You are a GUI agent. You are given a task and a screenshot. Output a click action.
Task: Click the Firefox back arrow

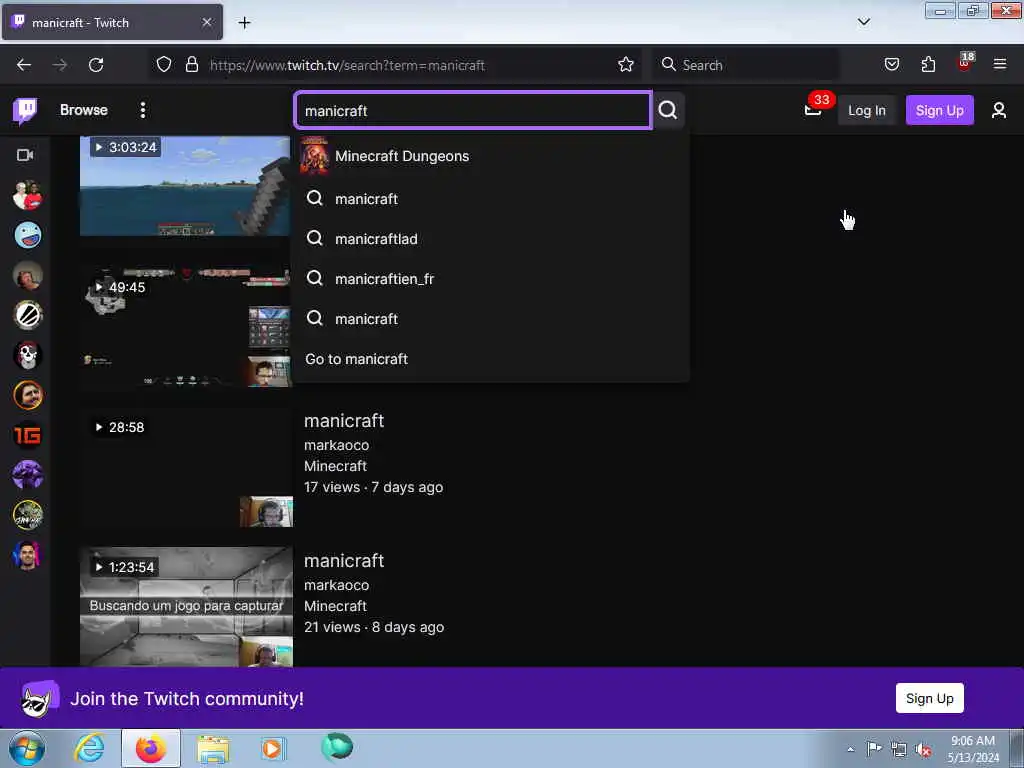coord(24,65)
